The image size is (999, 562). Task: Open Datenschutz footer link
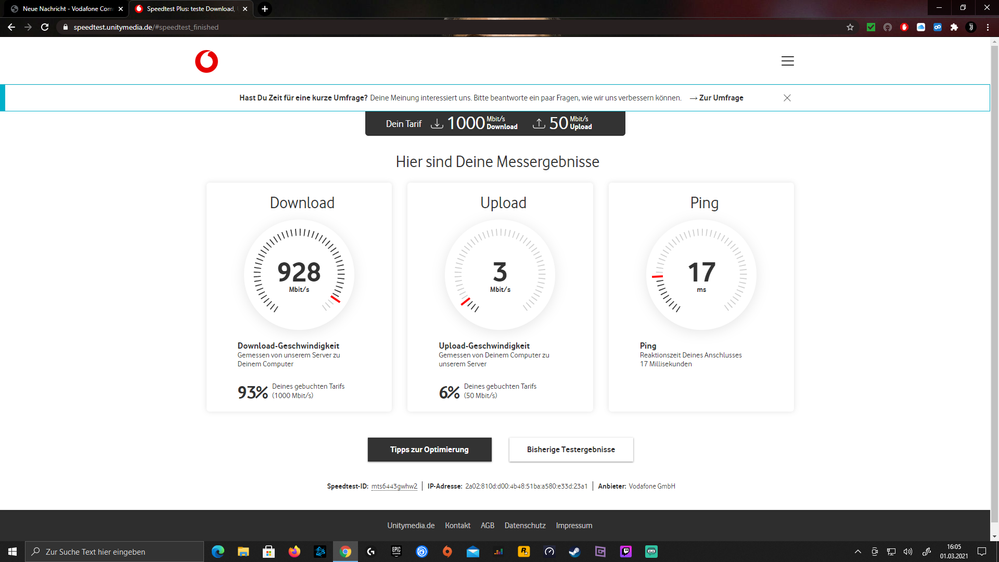tap(525, 526)
